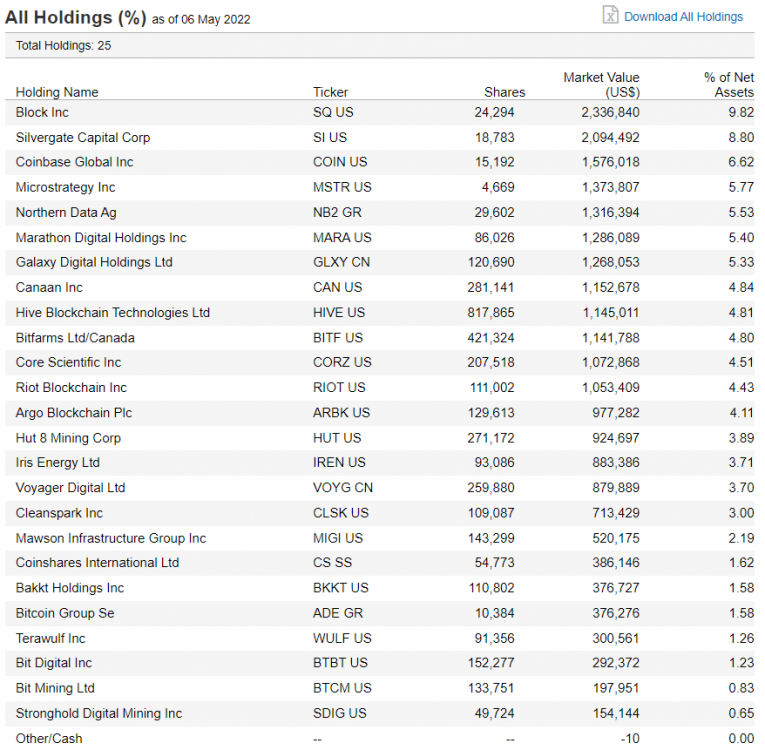765x750 pixels.
Task: Click the BTBT US ticker
Action: [340, 664]
